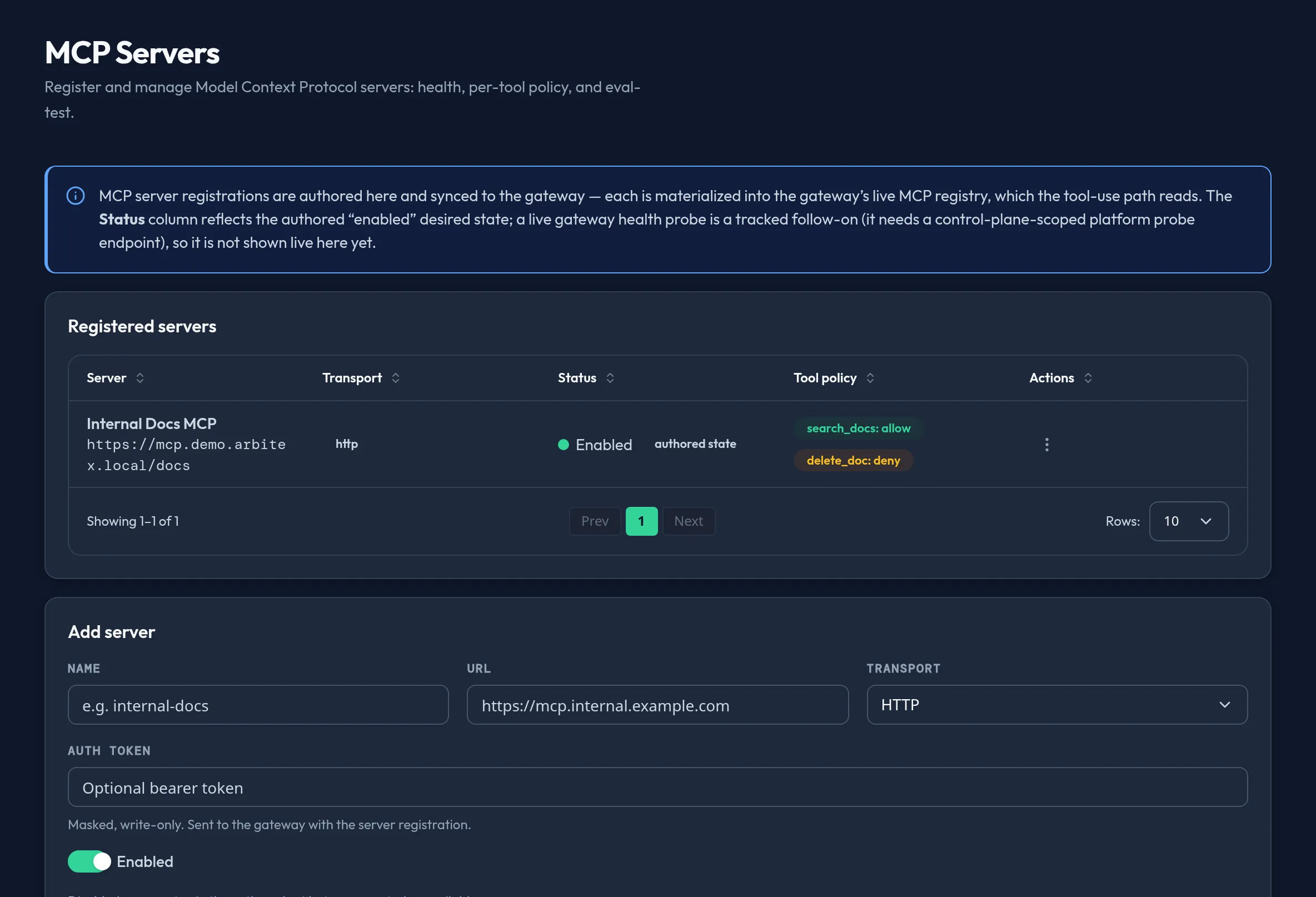Click the http transport badge

pyautogui.click(x=347, y=444)
